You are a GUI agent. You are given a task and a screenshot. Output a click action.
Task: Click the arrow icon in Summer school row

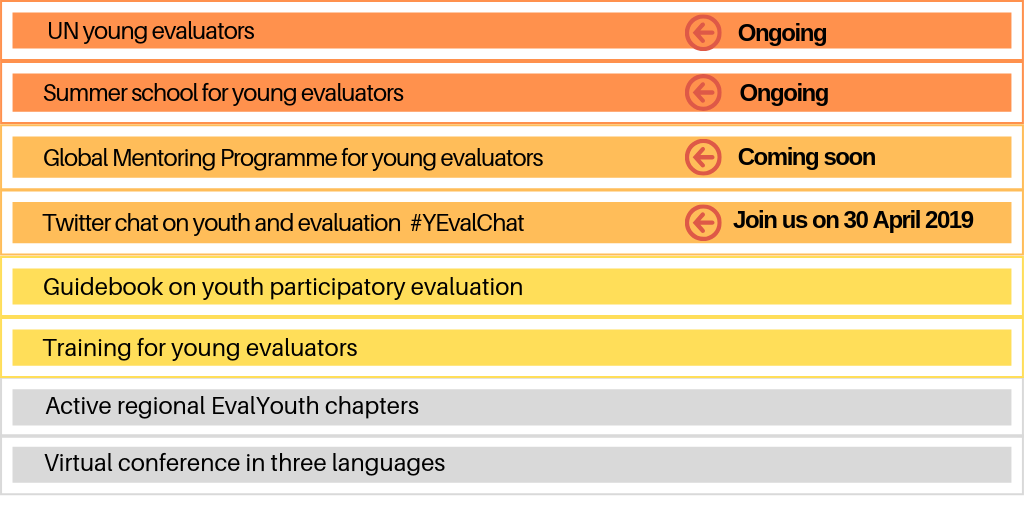(703, 93)
